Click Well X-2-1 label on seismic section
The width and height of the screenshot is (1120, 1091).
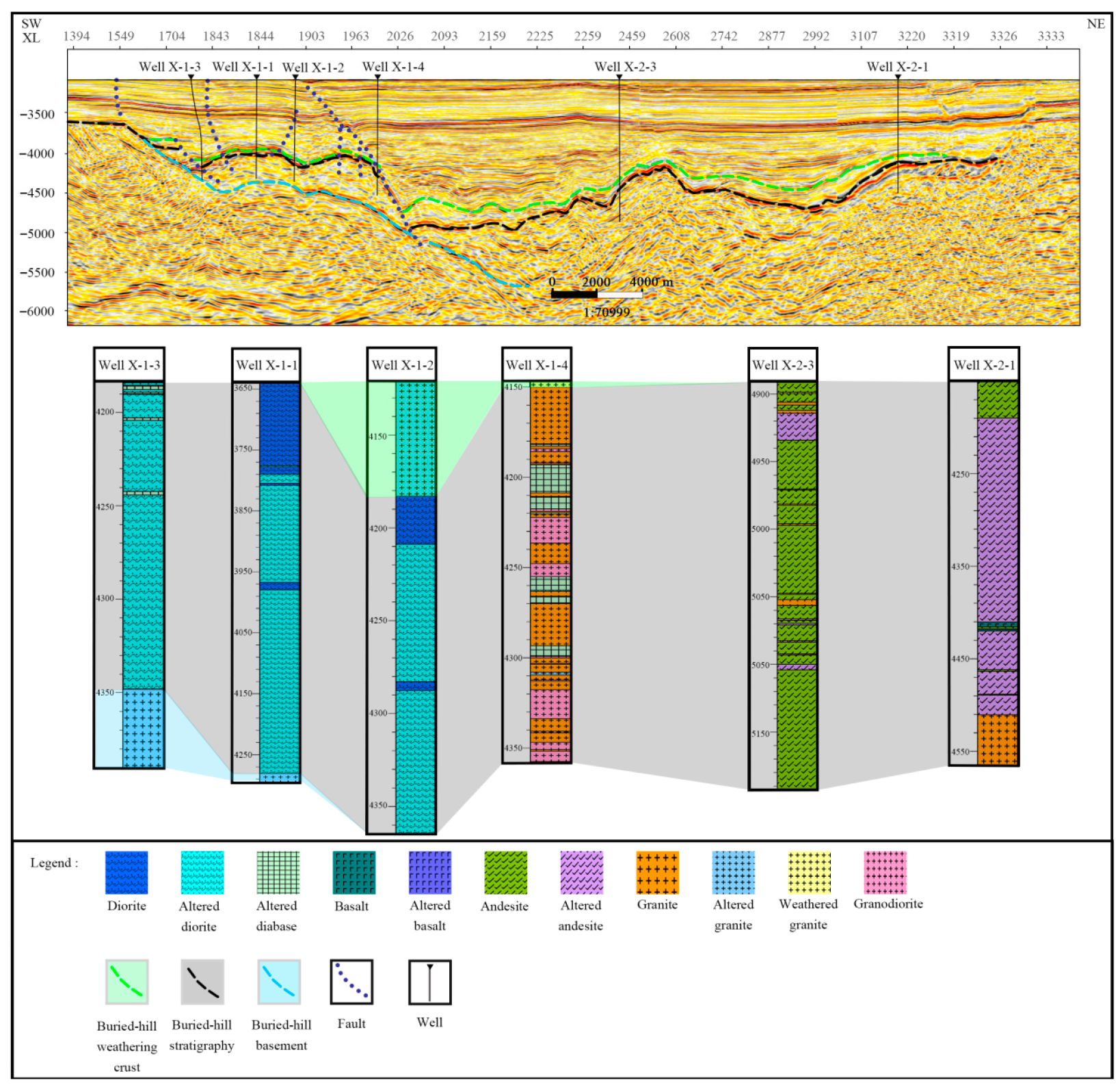pos(897,66)
